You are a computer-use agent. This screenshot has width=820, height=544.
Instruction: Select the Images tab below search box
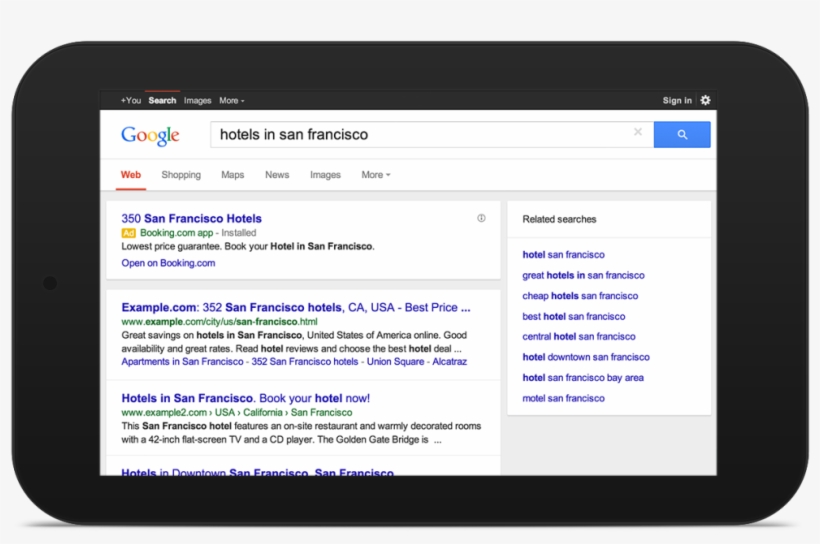click(x=325, y=175)
